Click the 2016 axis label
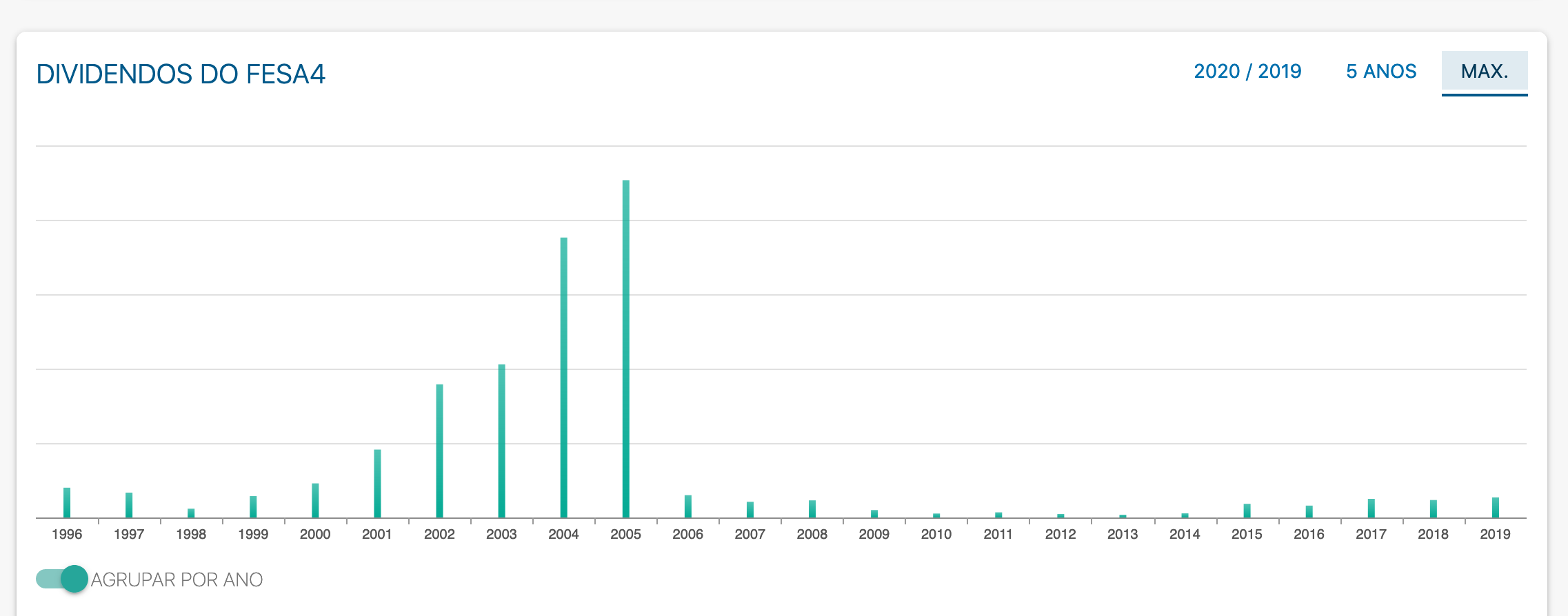The image size is (1568, 616). [x=1309, y=534]
